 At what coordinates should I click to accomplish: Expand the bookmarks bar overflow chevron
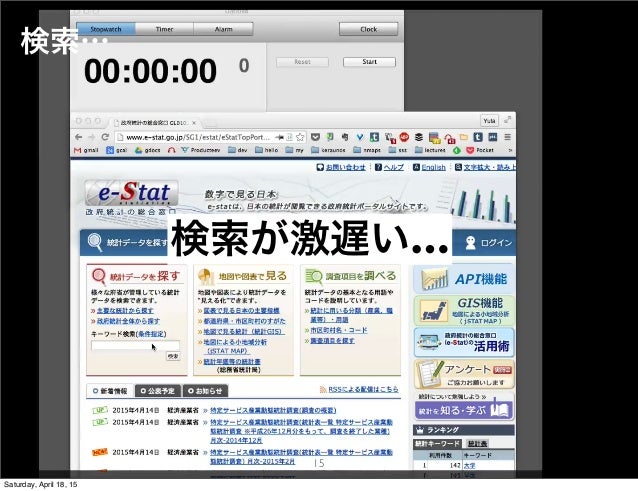coord(510,150)
